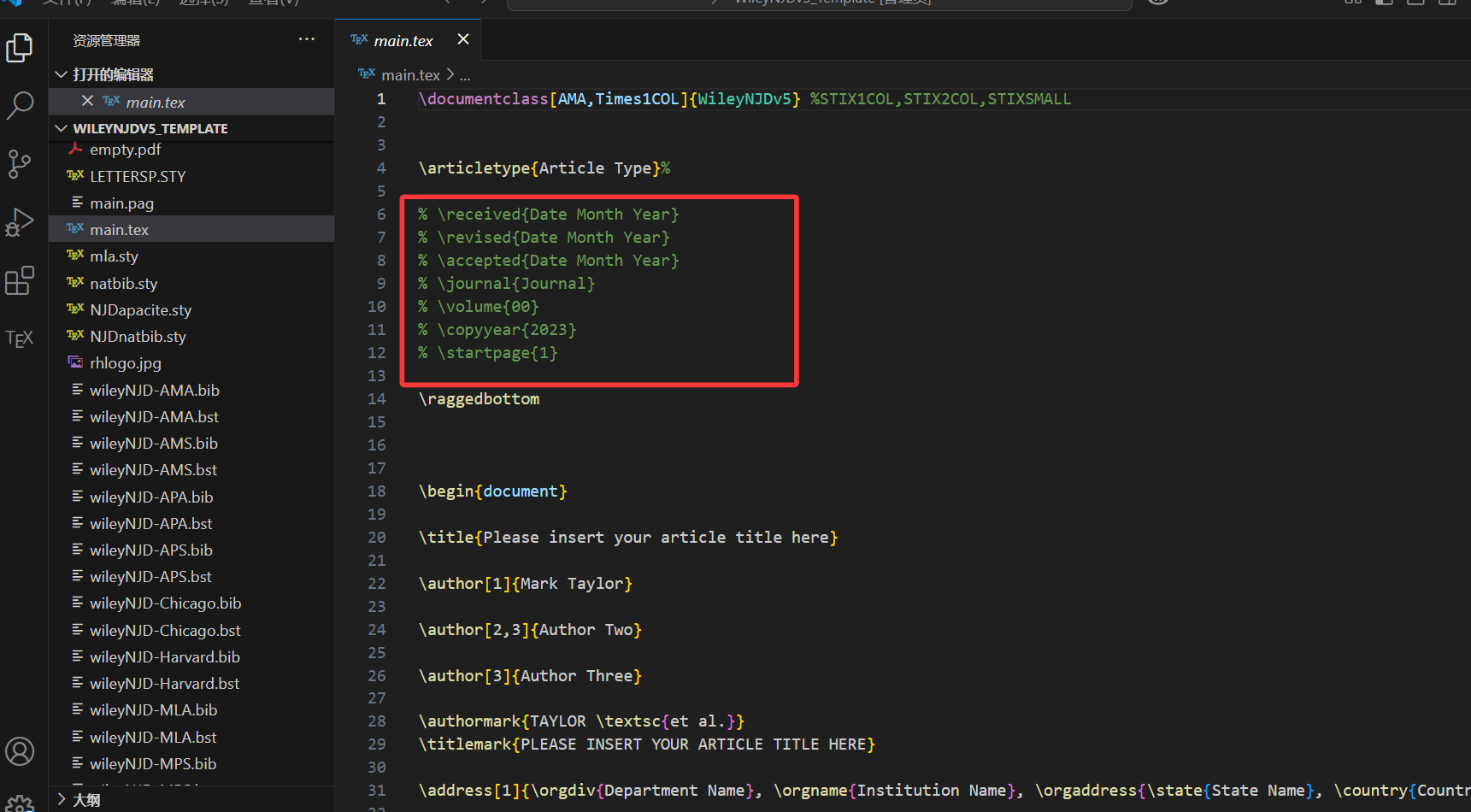Open the TeX (LaTeX Workshop) sidebar view
The image size is (1471, 812).
click(20, 338)
